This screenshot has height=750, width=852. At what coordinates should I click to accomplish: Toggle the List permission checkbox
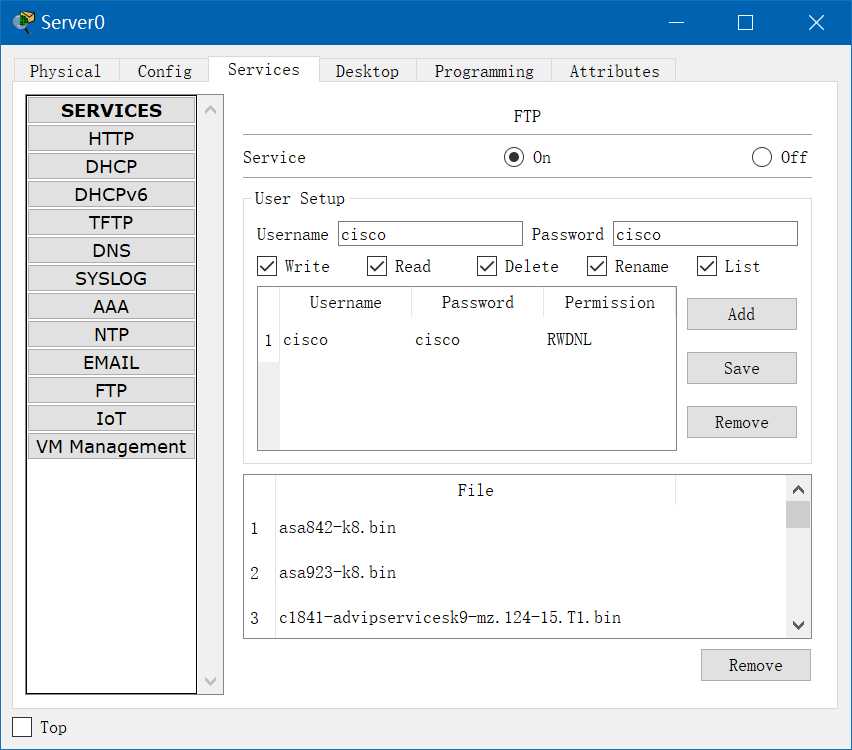[x=706, y=266]
